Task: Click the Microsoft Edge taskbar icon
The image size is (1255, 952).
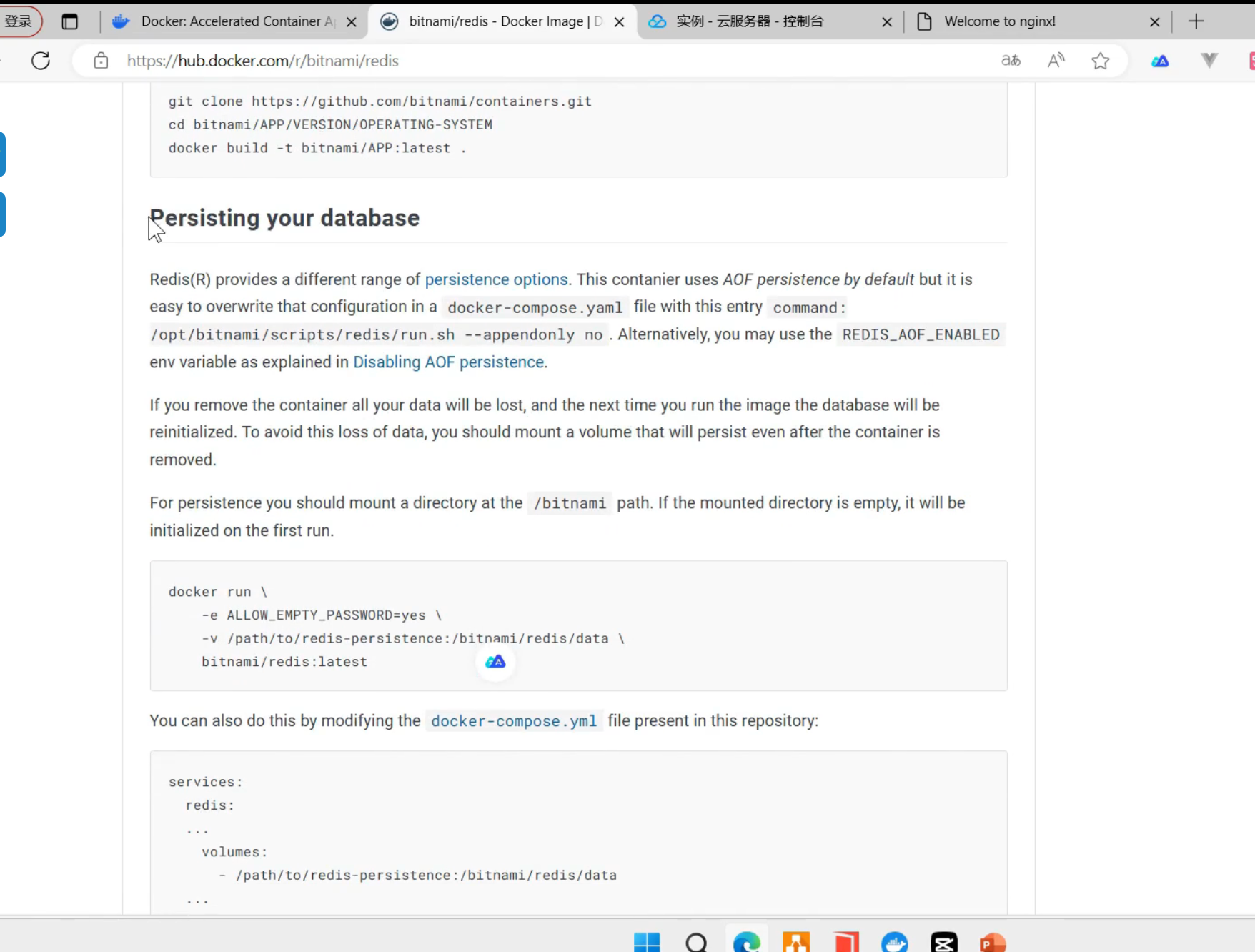Action: coord(747,942)
